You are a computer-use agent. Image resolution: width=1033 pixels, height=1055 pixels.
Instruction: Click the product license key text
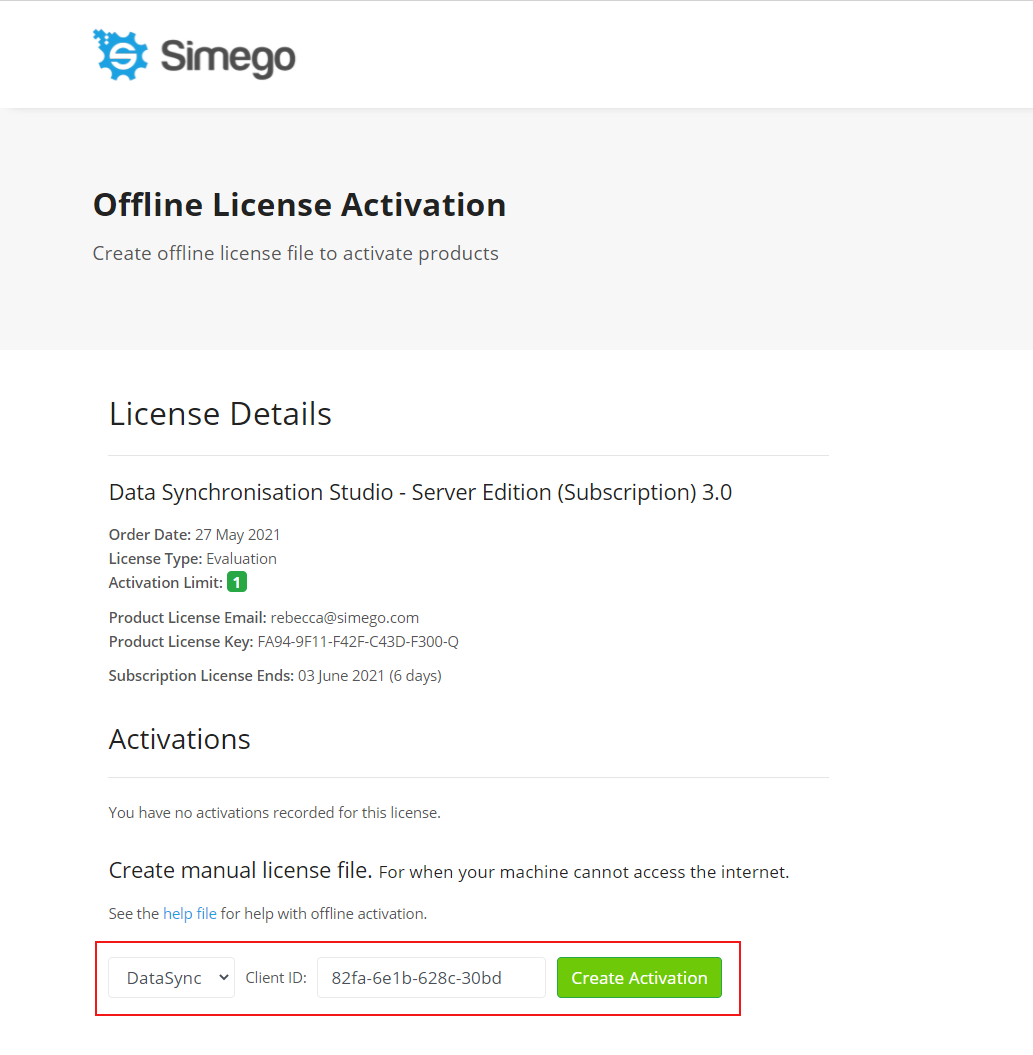(x=358, y=642)
